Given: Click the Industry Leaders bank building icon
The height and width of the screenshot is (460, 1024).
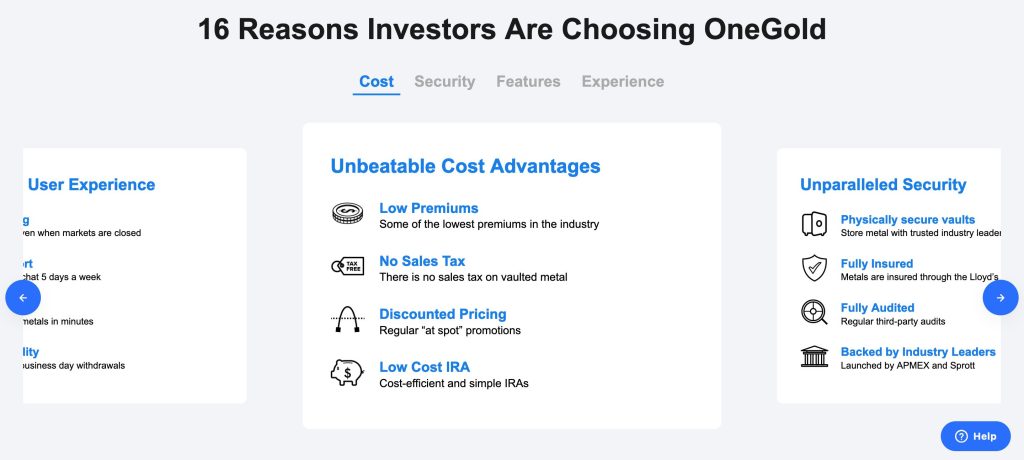Looking at the screenshot, I should [x=814, y=356].
